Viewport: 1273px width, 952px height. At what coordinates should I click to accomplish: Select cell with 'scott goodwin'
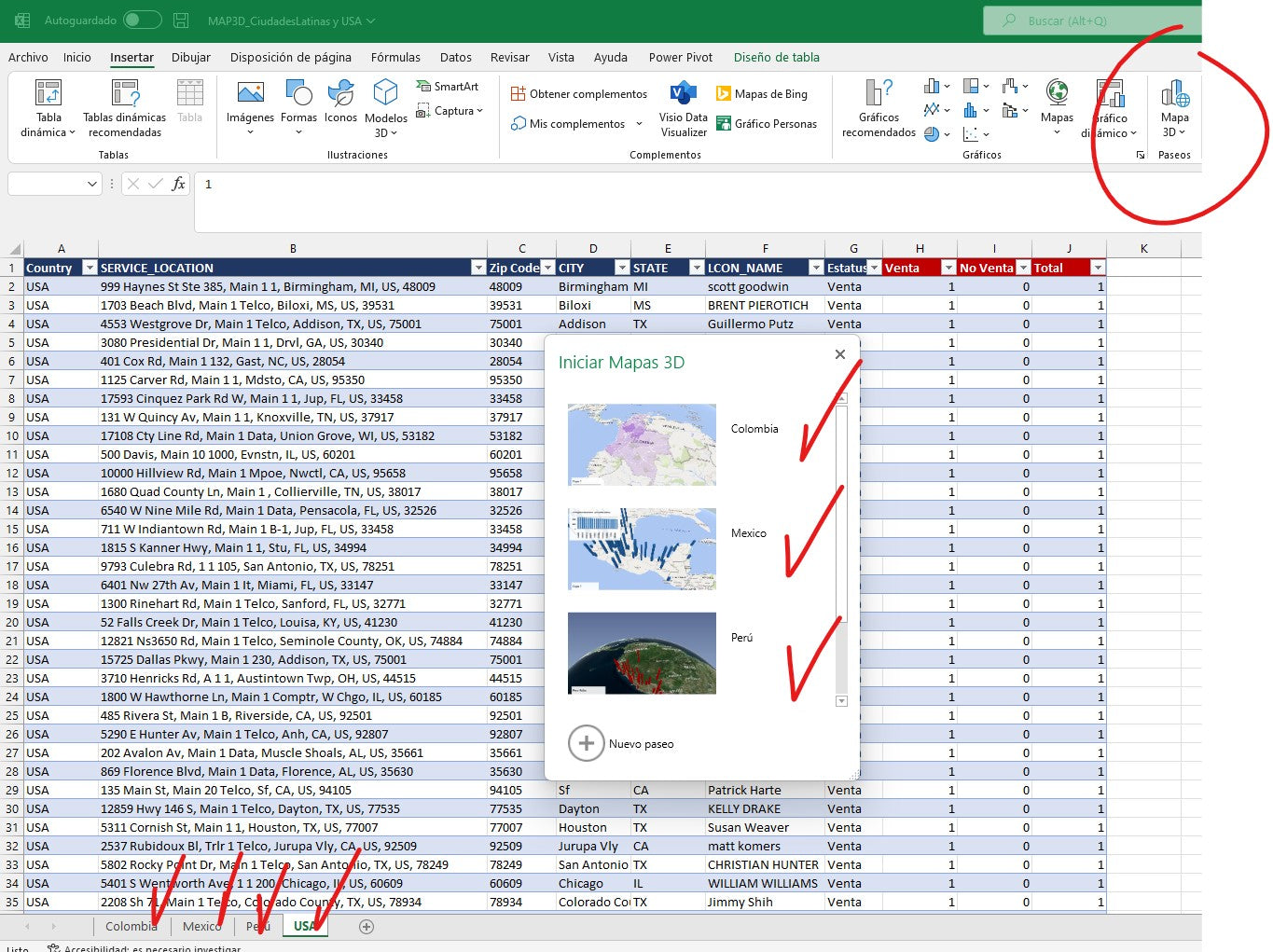(x=765, y=286)
